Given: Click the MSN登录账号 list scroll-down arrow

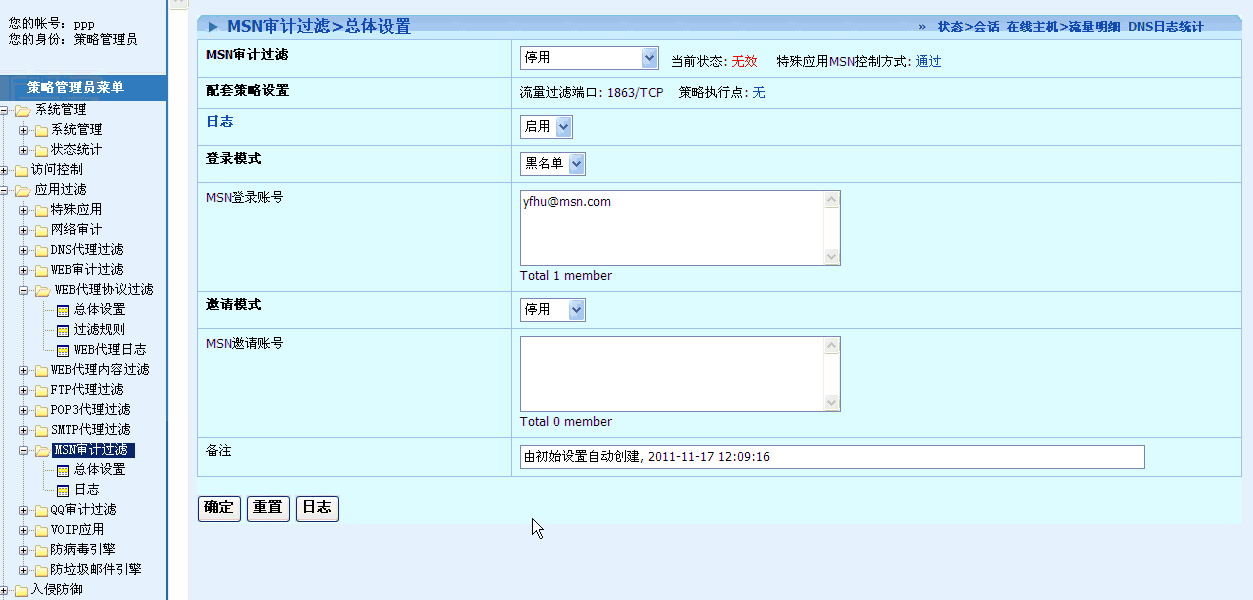Looking at the screenshot, I should (831, 257).
